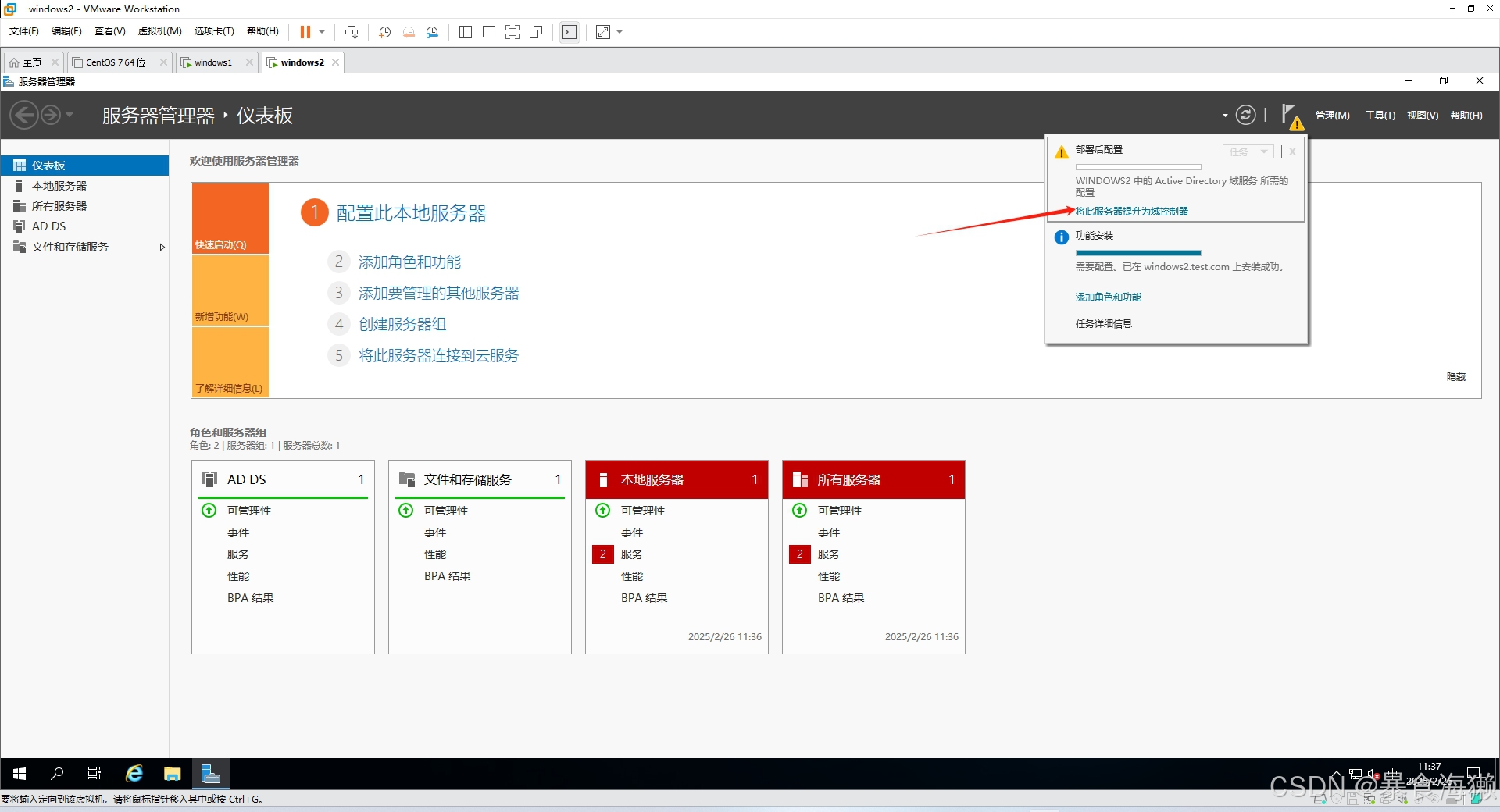Click 将此服务器连接到云服务 link
Image resolution: width=1500 pixels, height=812 pixels.
coord(438,356)
